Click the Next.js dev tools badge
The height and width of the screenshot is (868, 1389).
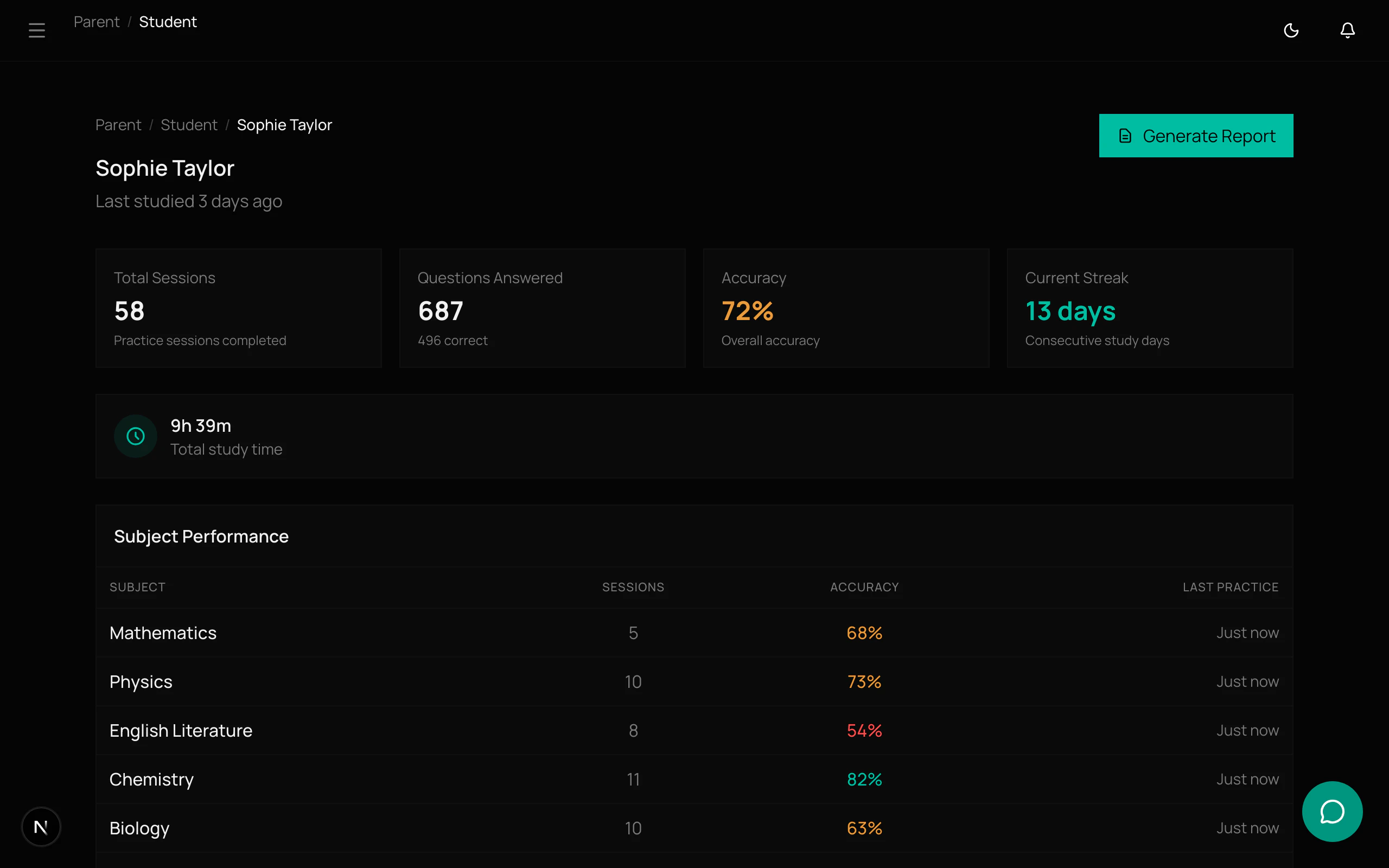pos(41,827)
